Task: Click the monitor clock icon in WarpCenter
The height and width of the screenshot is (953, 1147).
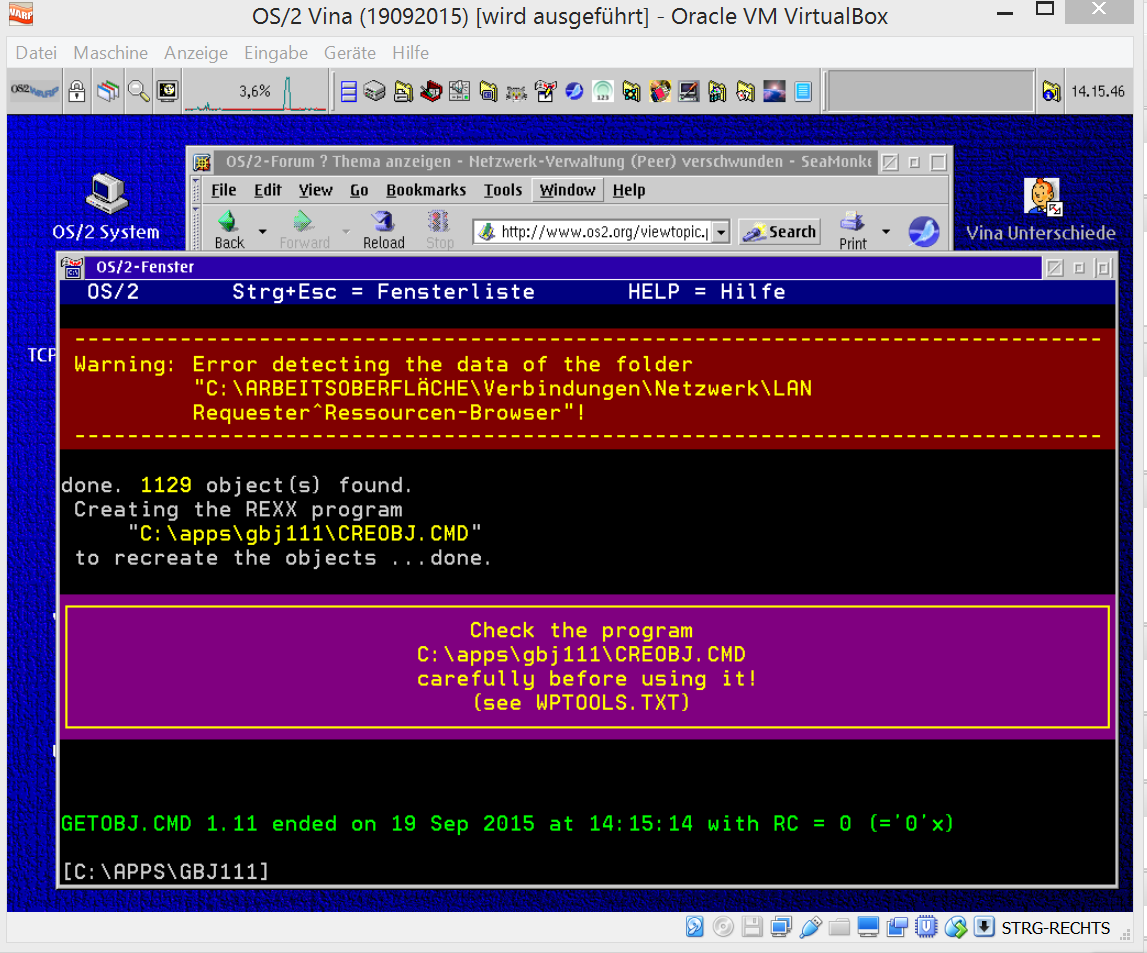Action: tap(168, 91)
